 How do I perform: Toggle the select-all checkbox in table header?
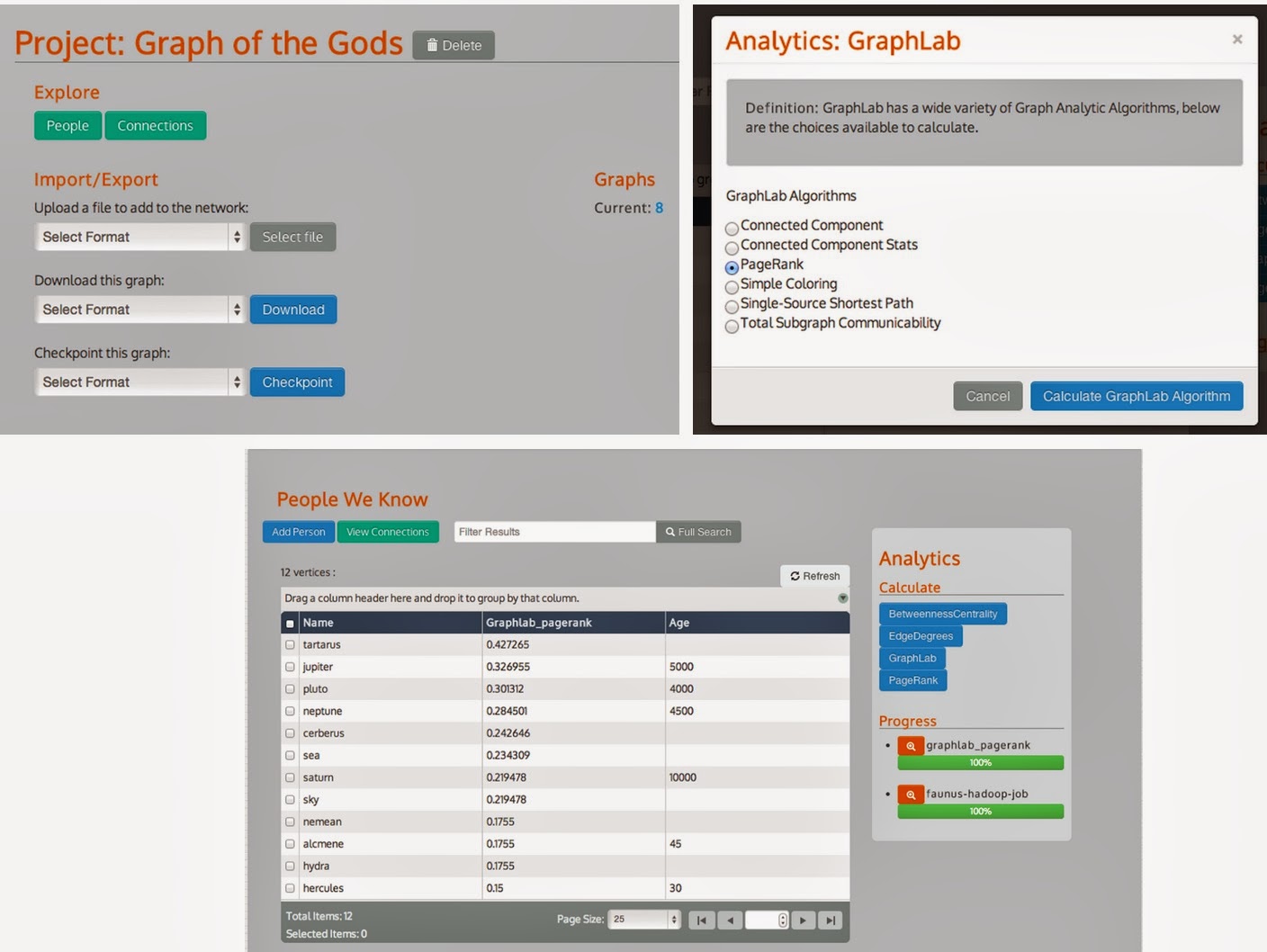[x=290, y=623]
